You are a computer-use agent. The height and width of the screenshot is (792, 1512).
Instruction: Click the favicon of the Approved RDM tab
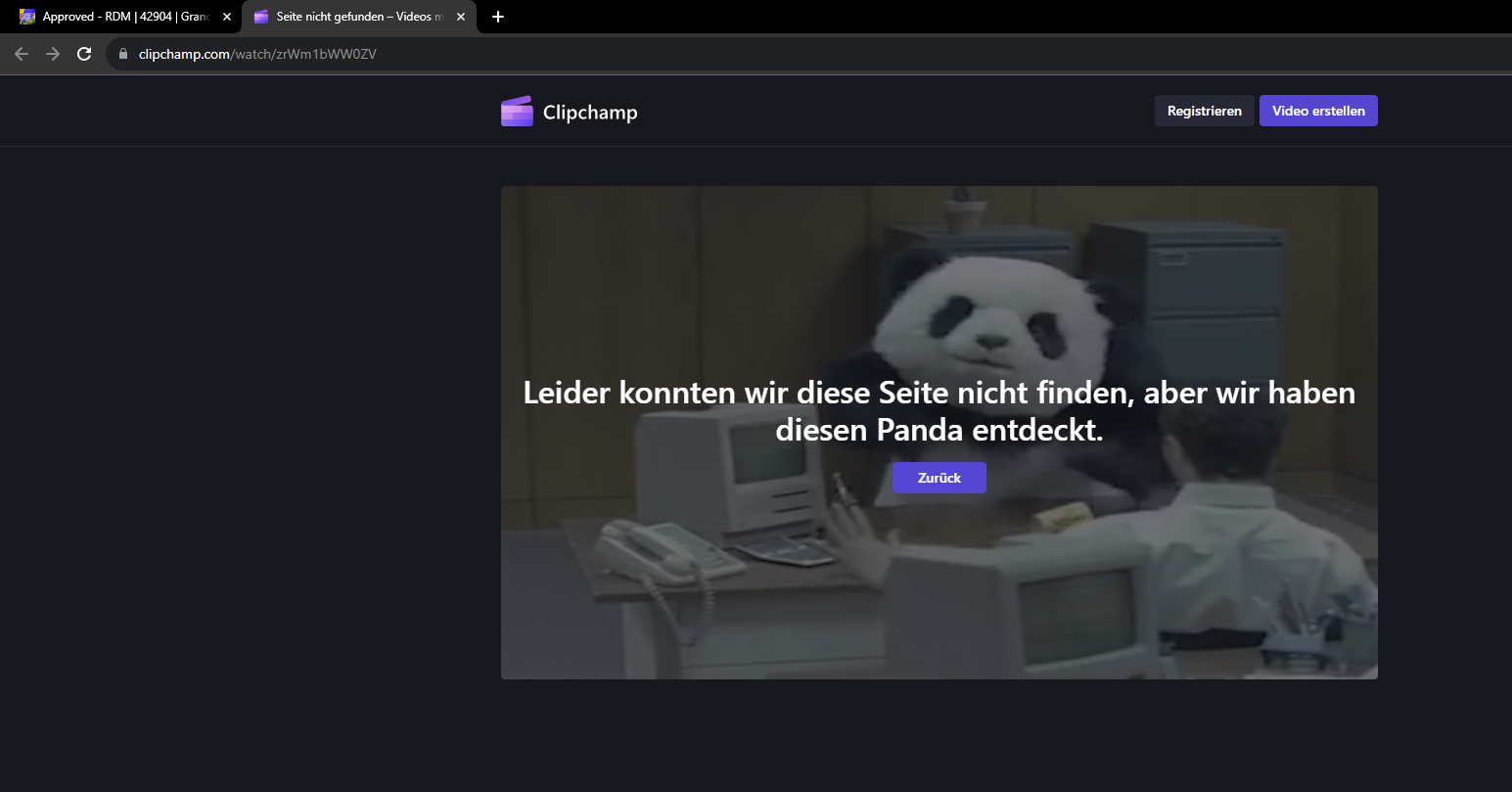pyautogui.click(x=27, y=17)
